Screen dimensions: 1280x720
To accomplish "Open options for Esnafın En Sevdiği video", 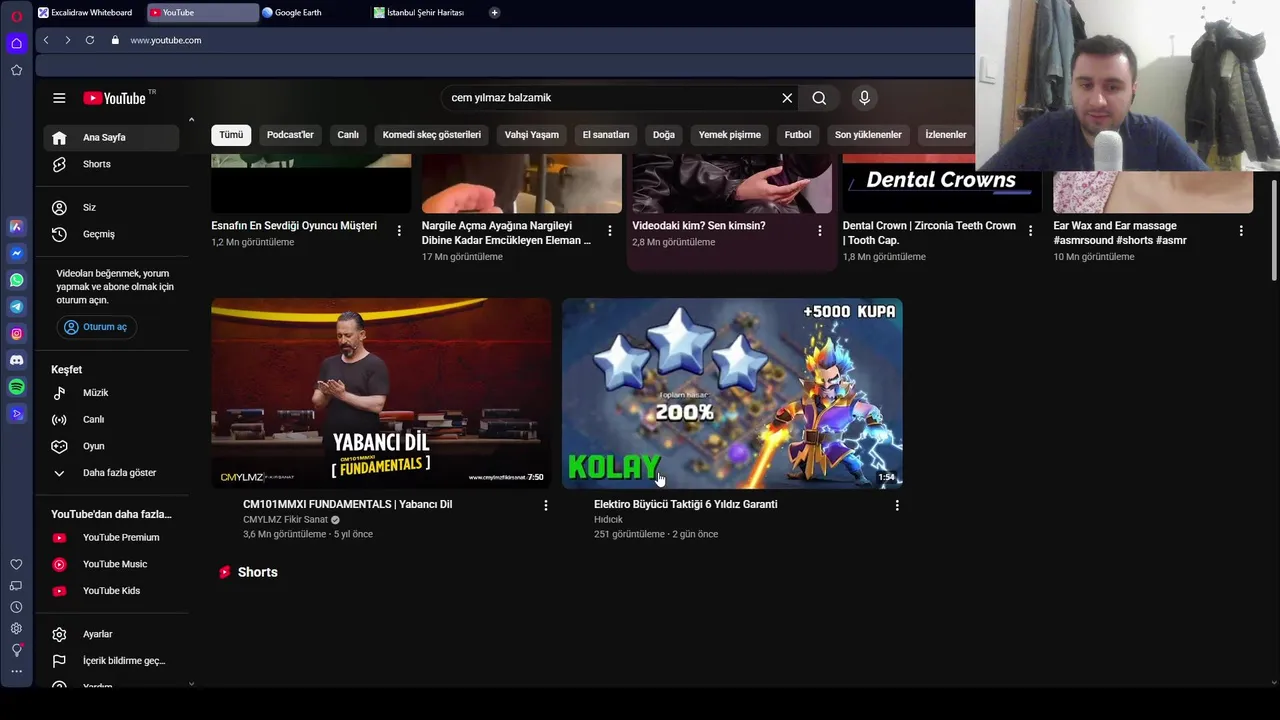I will [399, 231].
